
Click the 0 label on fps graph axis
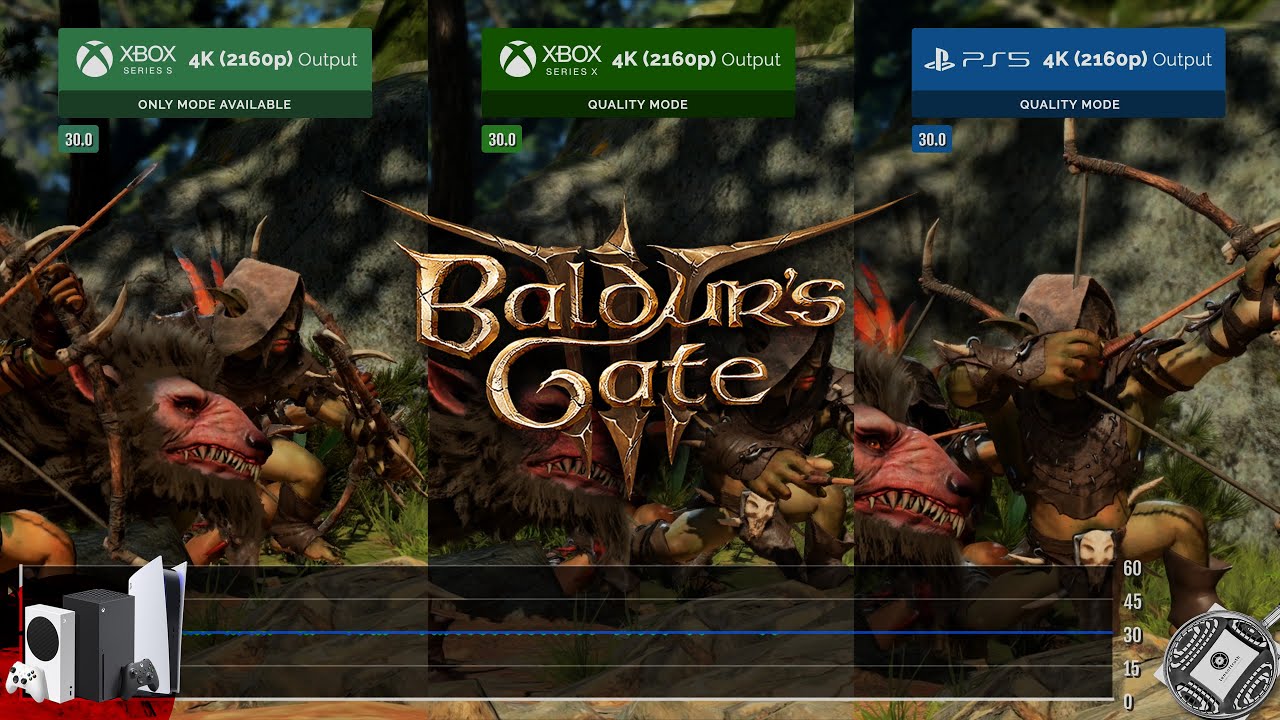pyautogui.click(x=1128, y=702)
